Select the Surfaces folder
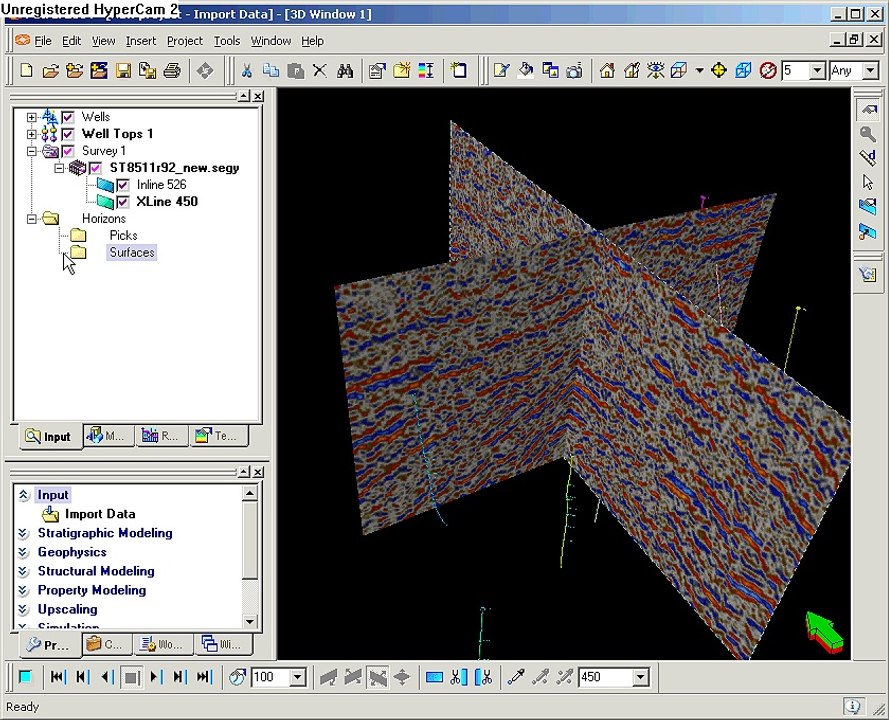This screenshot has width=889, height=720. coord(132,252)
